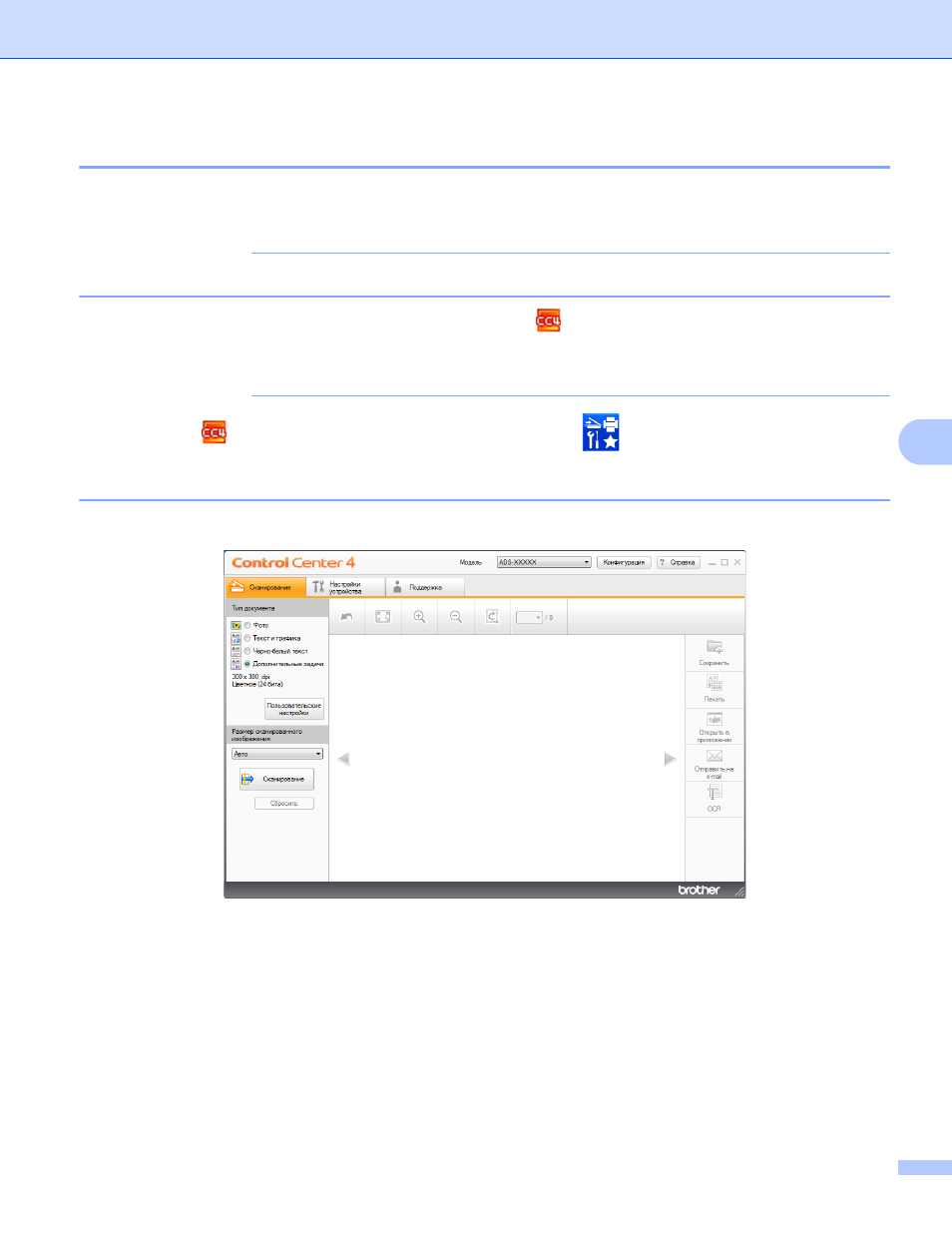Click the CC4 icon on the left margin

point(214,431)
